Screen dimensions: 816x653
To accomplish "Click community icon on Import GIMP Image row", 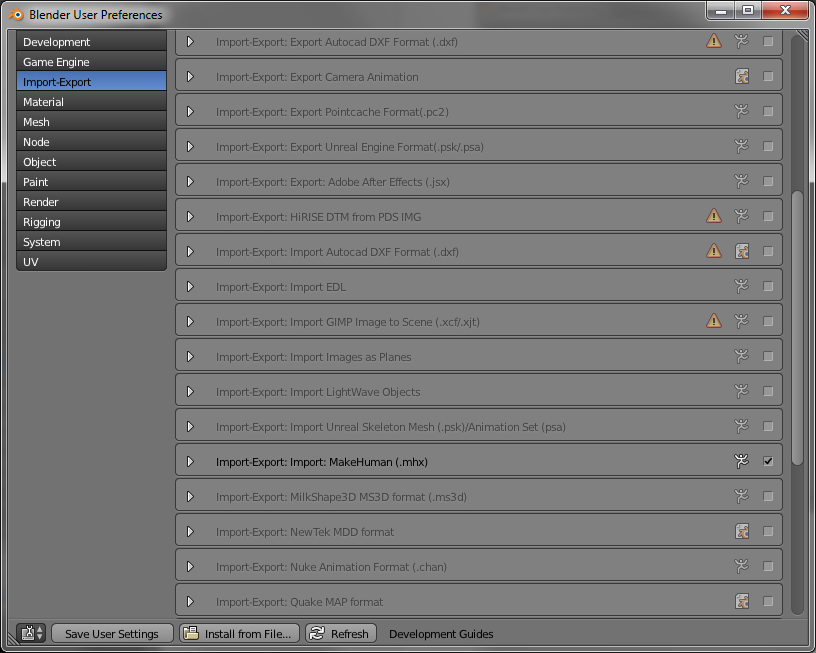I will tap(742, 321).
